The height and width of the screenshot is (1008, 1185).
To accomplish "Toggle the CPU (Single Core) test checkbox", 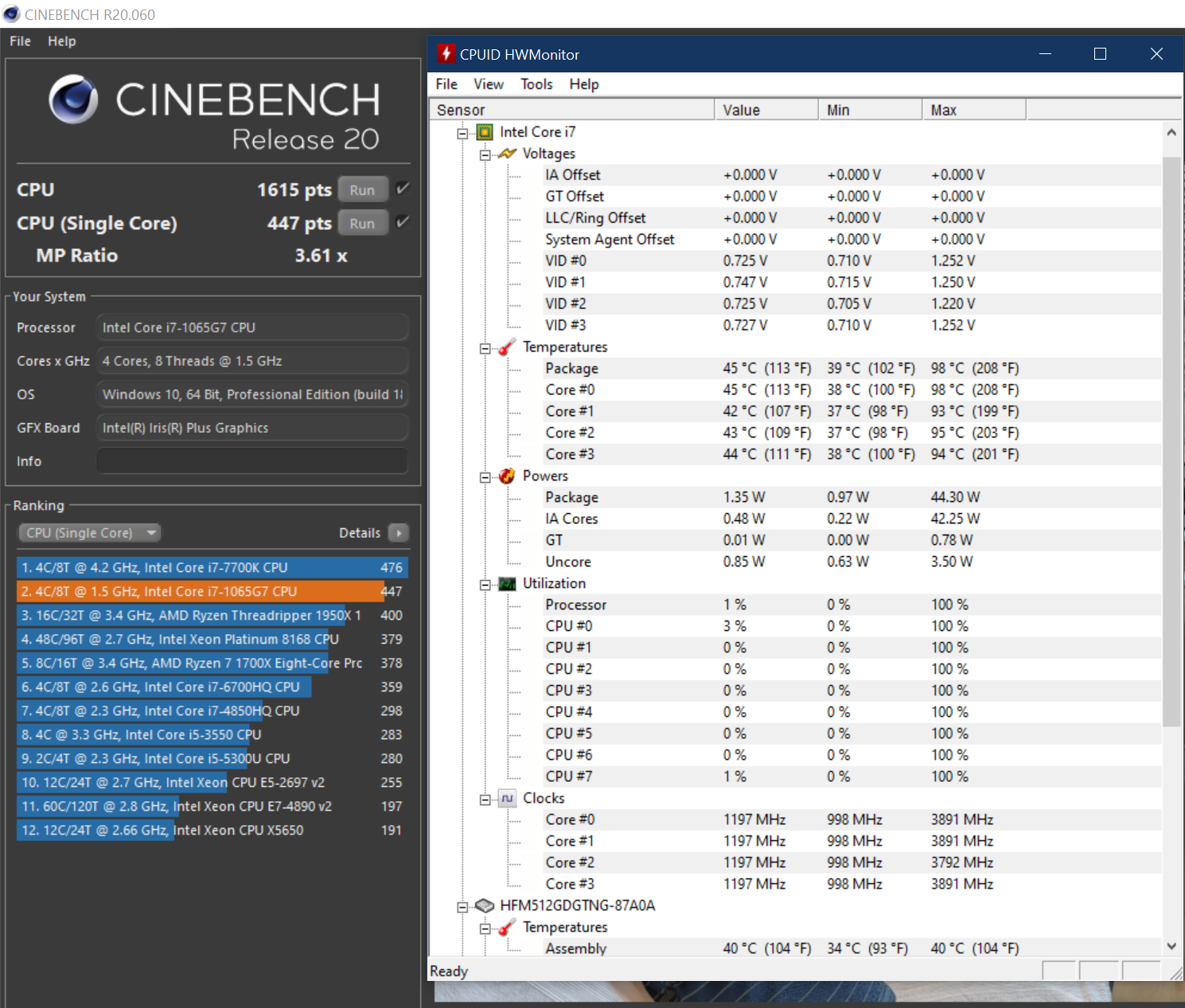I will 403,222.
